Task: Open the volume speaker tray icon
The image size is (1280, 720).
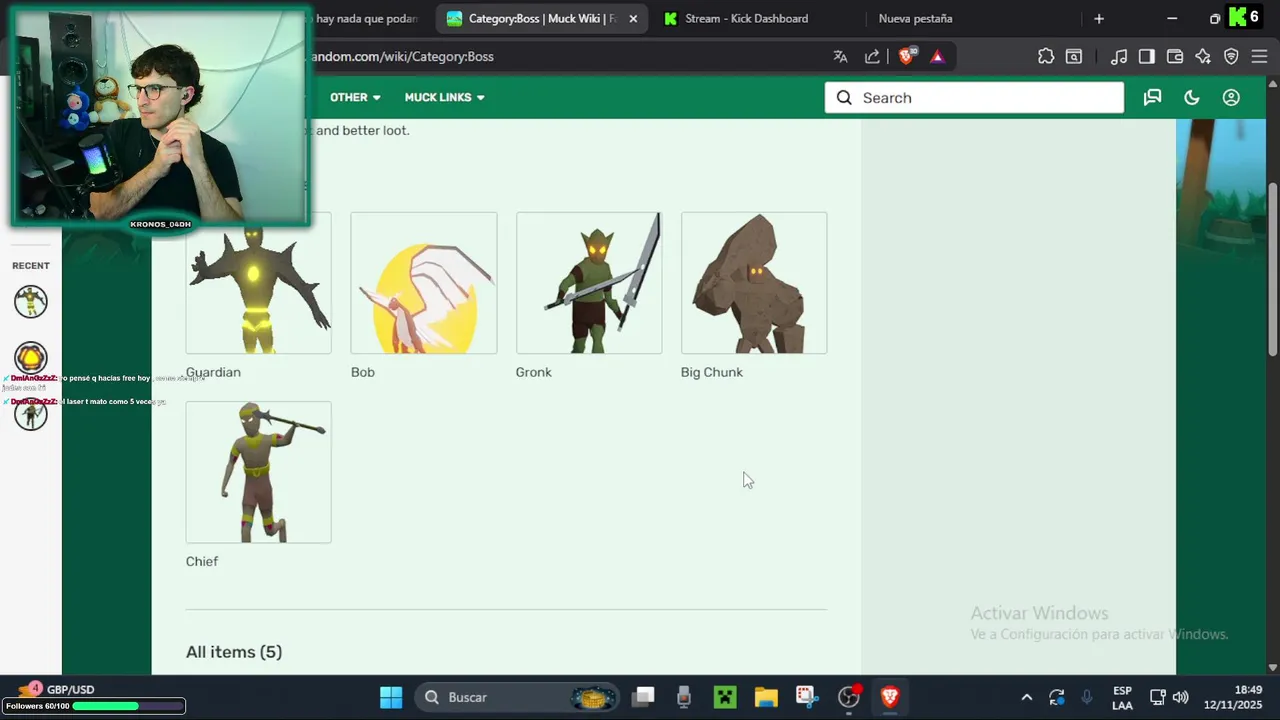Action: coord(1181,697)
